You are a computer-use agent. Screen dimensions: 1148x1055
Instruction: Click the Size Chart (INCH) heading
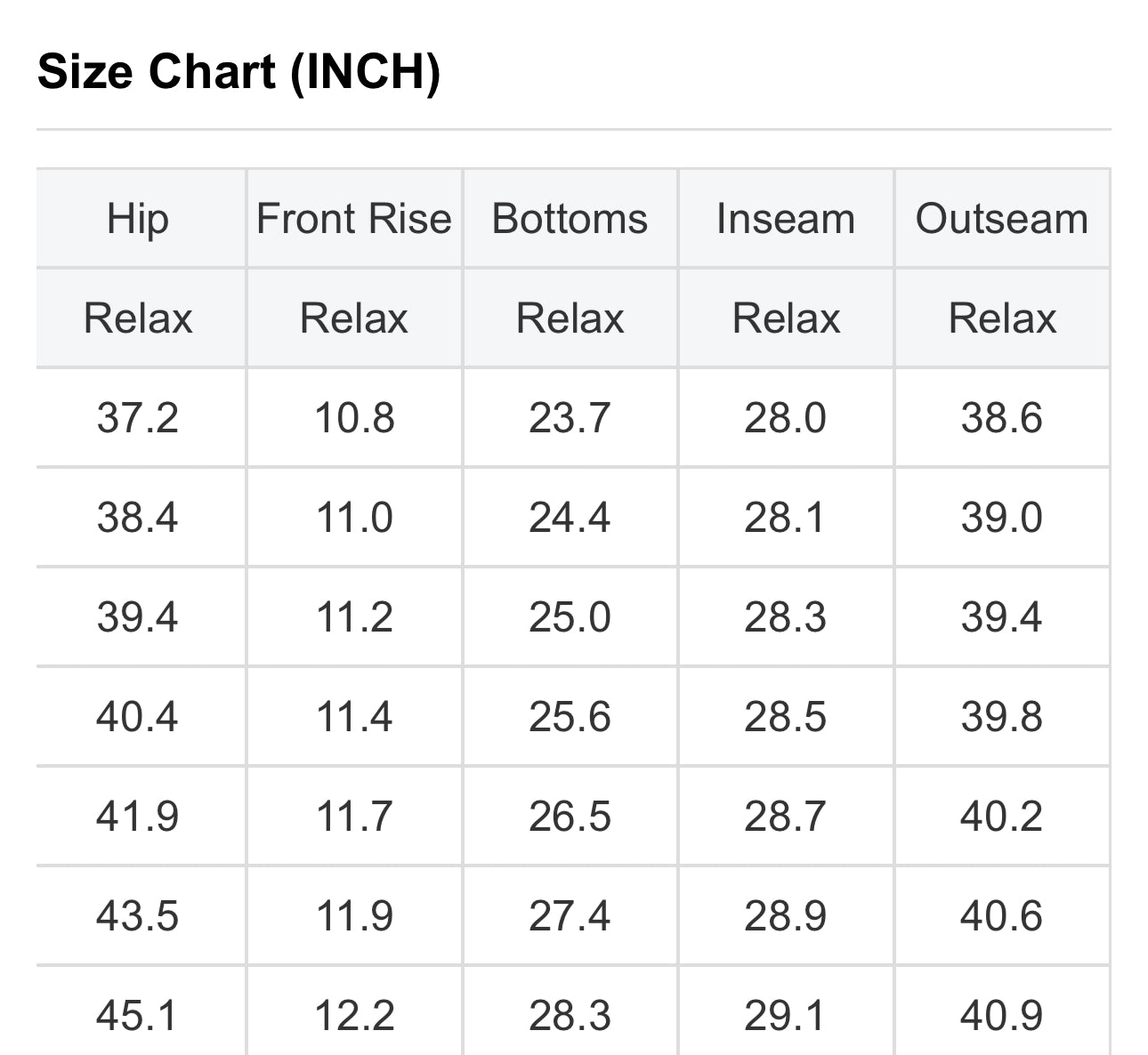[238, 71]
